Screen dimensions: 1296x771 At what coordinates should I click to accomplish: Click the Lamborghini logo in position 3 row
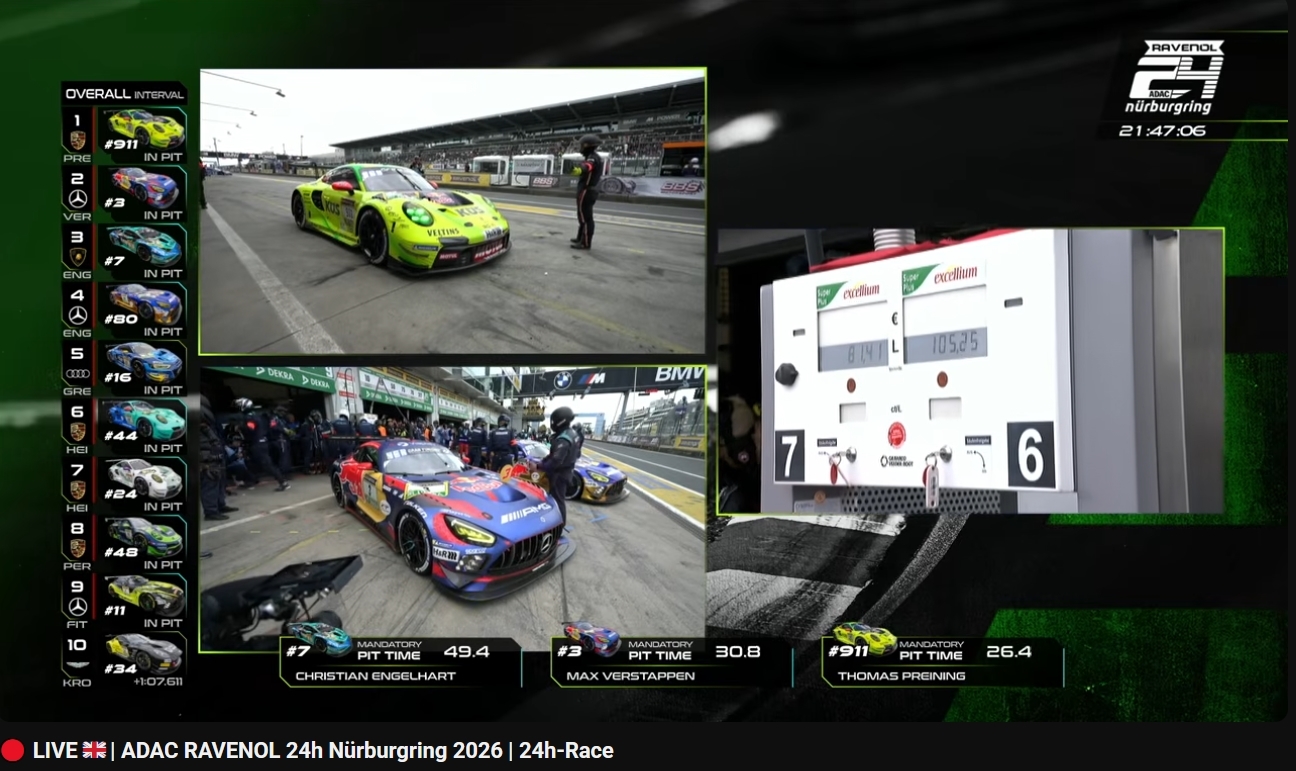pos(77,256)
